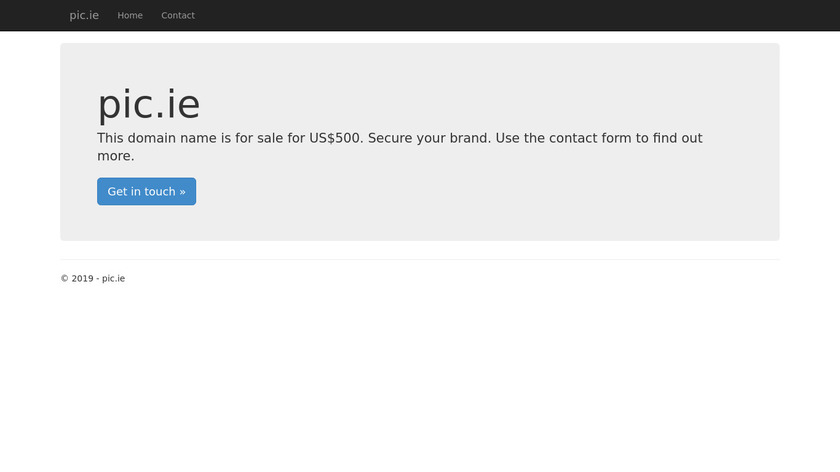Click the © copyright symbol in footer
Viewport: 840px width, 472px height.
point(64,279)
